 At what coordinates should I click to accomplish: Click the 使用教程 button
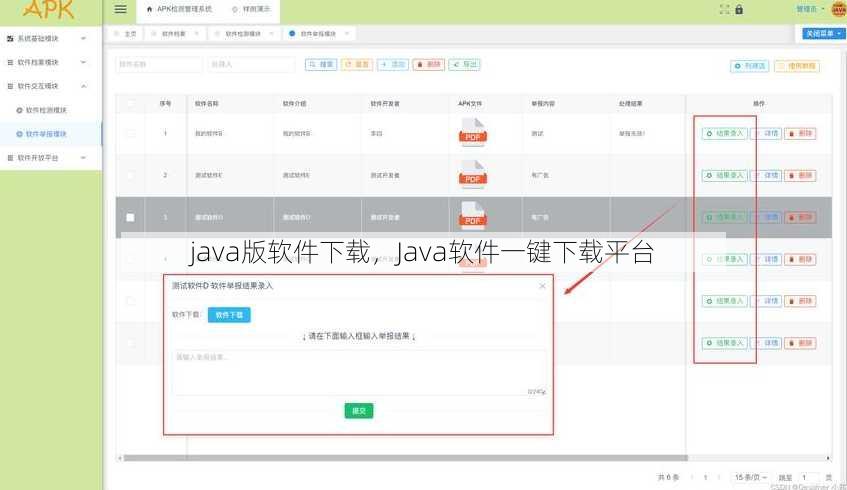(797, 66)
